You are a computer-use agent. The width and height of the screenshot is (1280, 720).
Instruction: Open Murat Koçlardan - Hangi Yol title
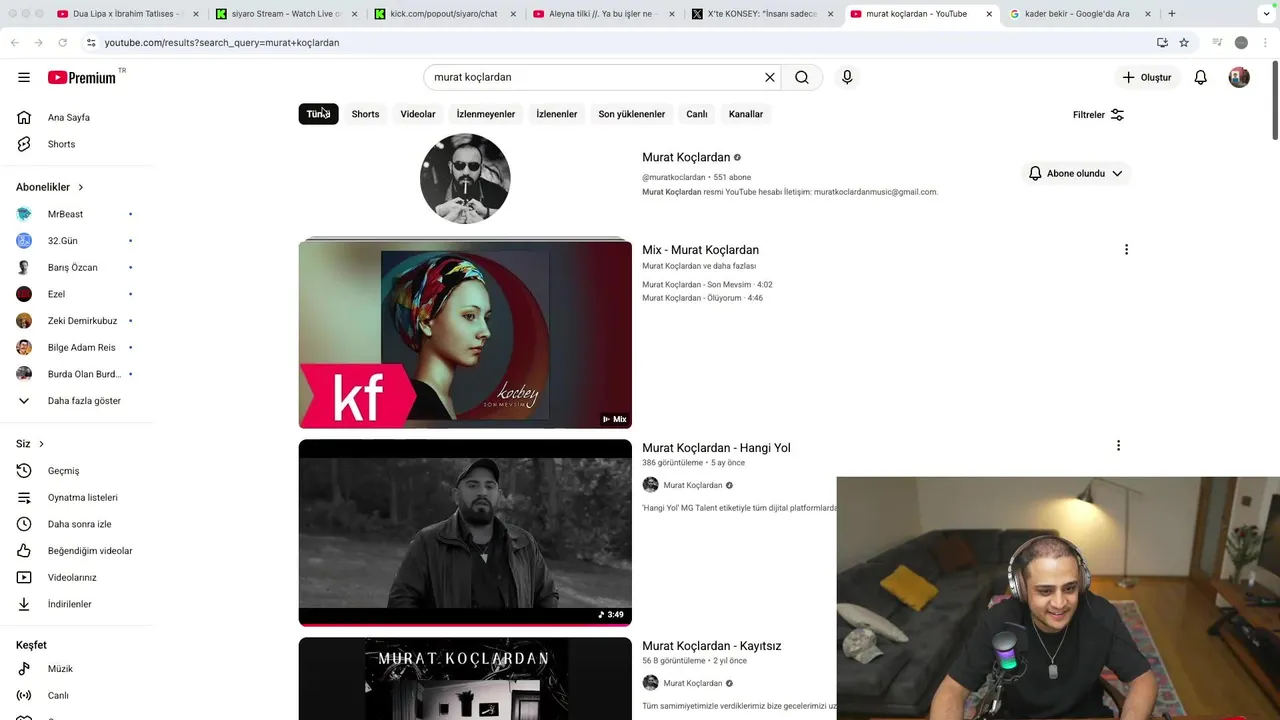point(716,448)
